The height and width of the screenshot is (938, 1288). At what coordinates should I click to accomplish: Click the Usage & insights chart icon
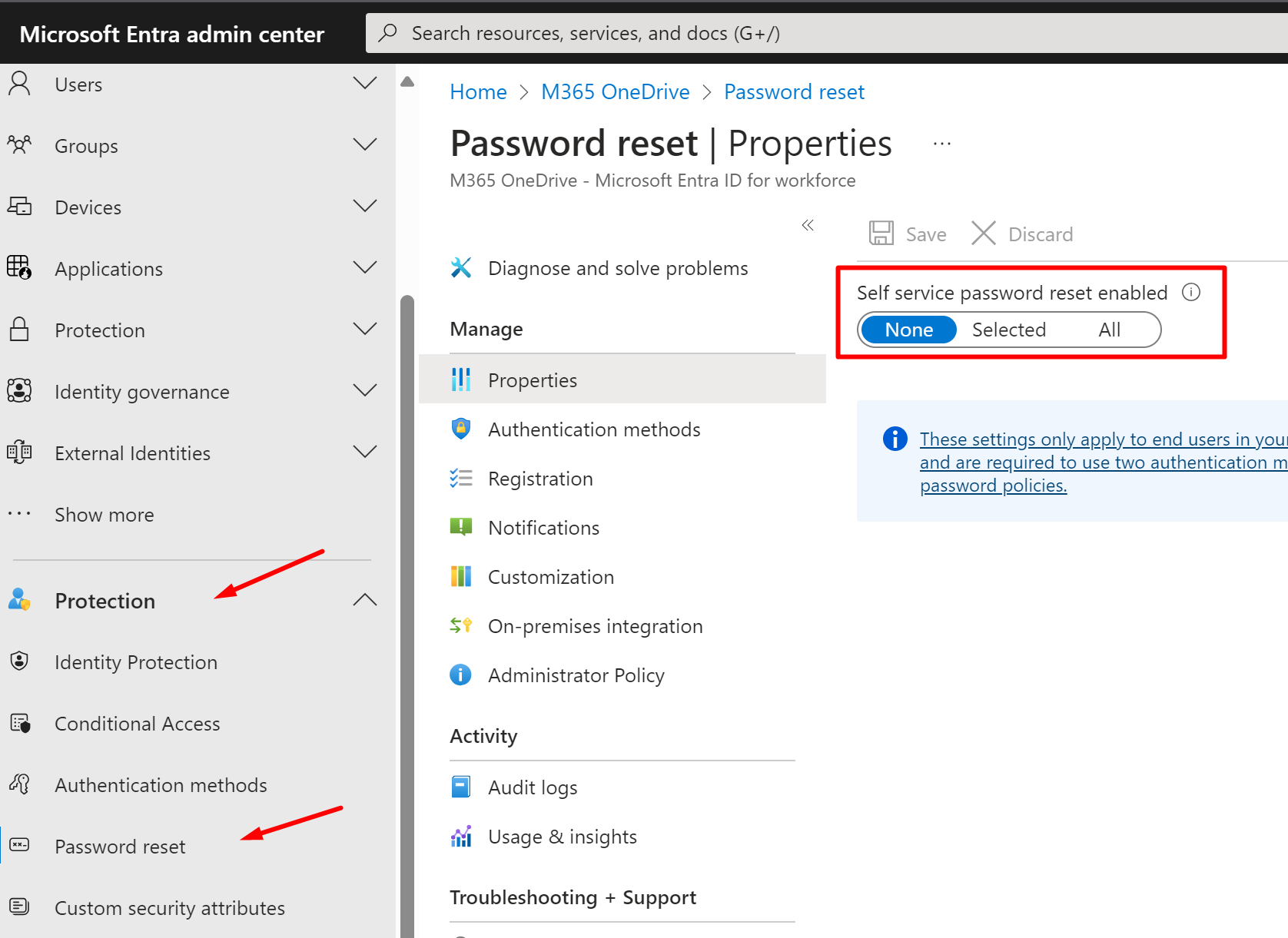(x=461, y=837)
